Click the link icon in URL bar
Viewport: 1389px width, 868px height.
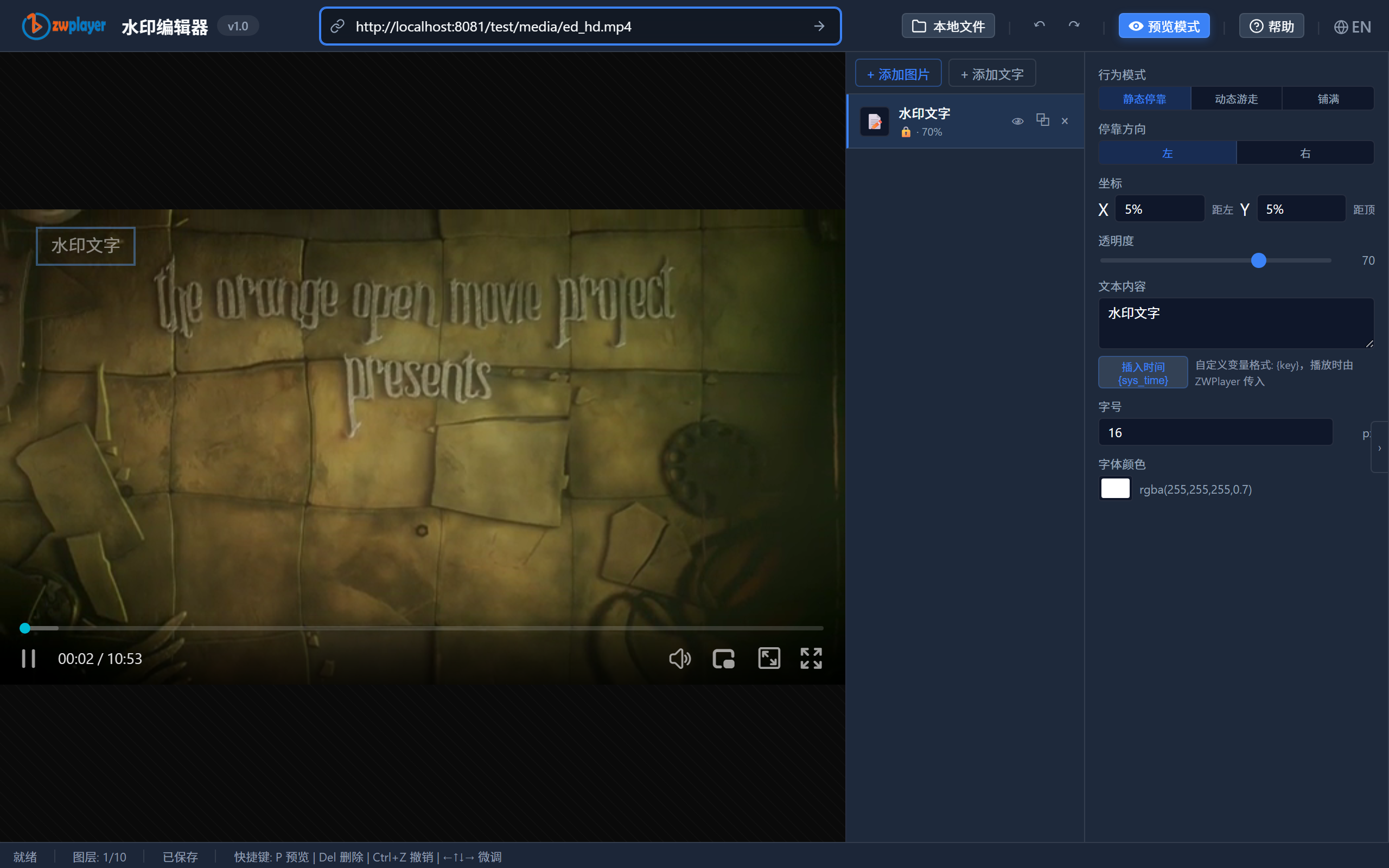click(x=337, y=26)
